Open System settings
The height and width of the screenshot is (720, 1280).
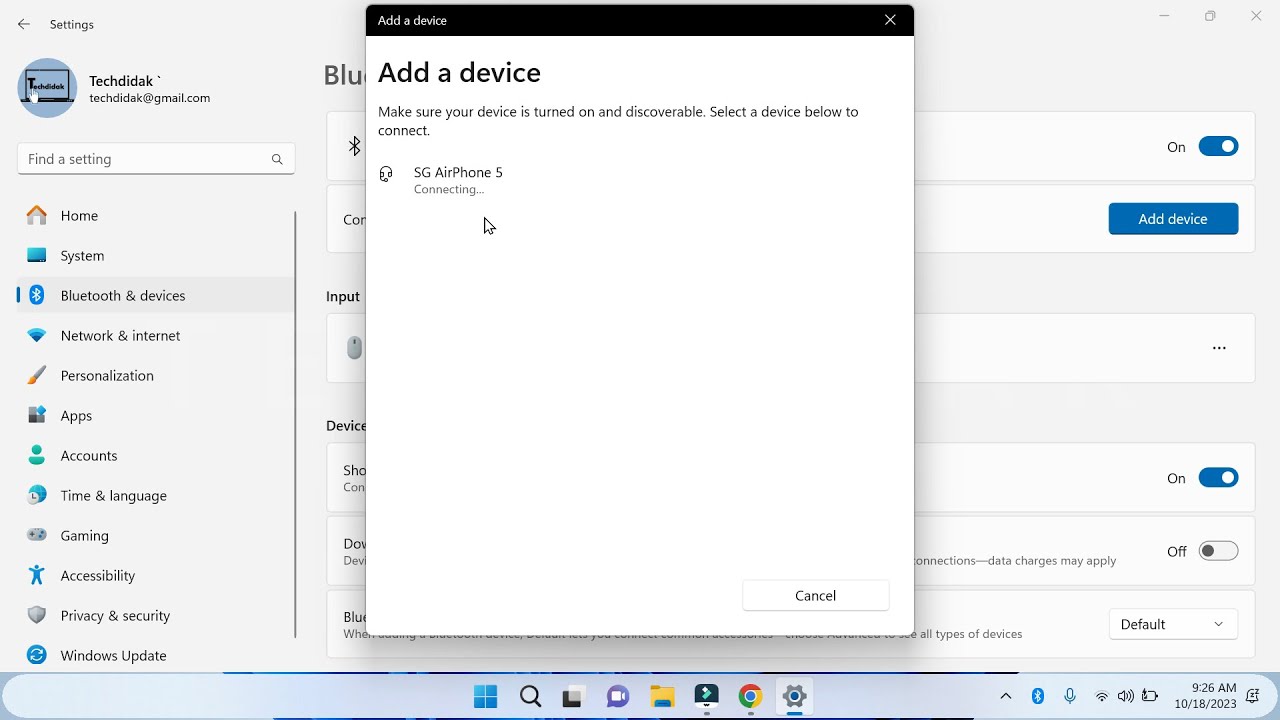(156, 256)
